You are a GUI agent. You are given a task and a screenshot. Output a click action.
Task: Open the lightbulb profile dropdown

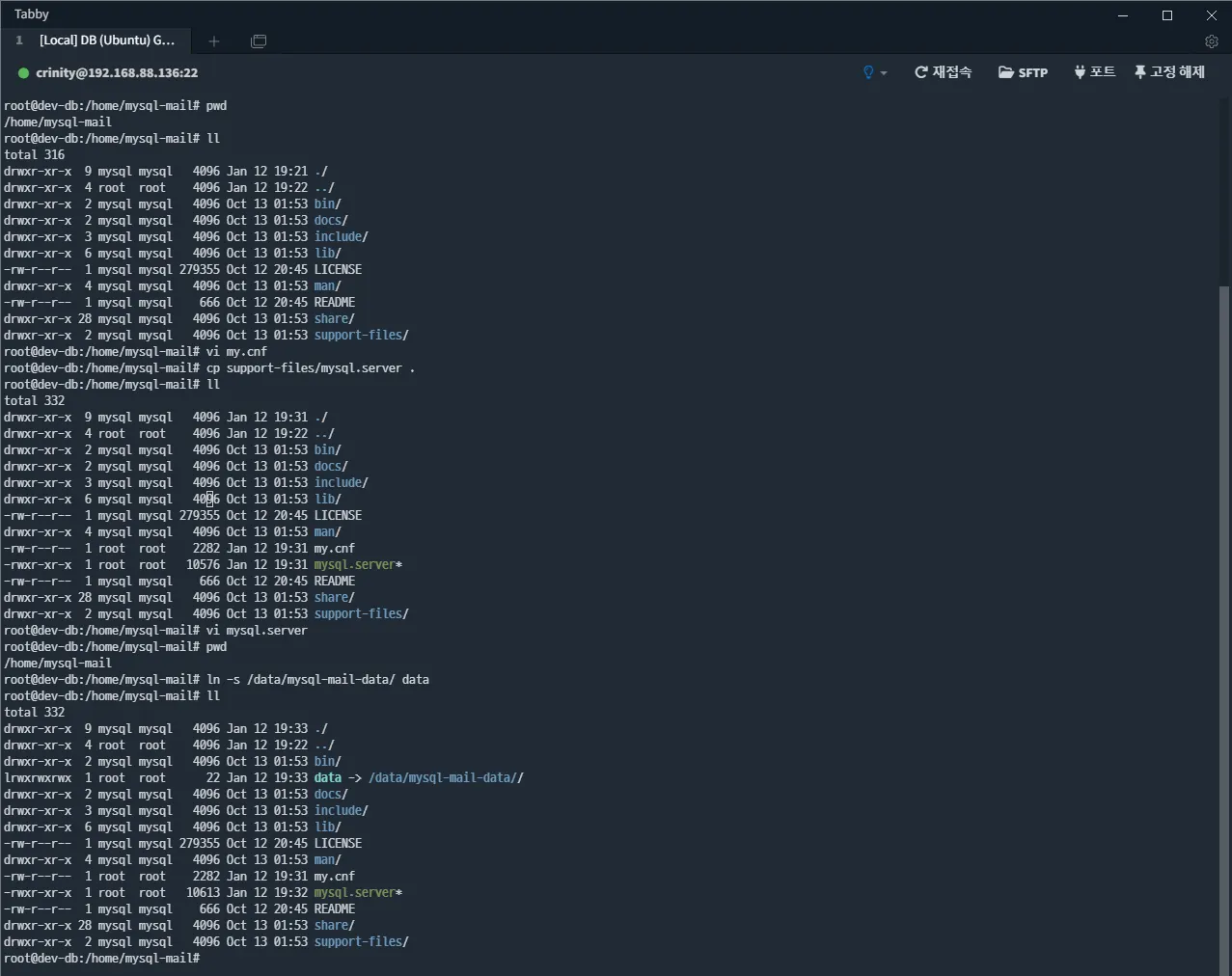(874, 72)
